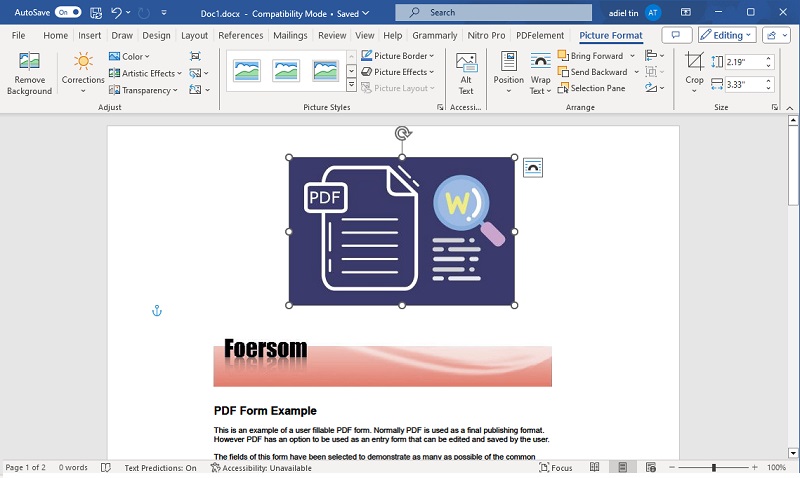Apply the second picture style thumbnail
Screen dimensions: 800x478
pyautogui.click(x=286, y=71)
